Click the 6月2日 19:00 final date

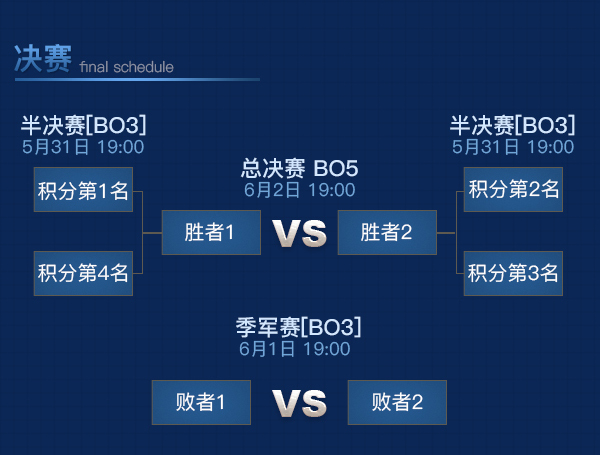click(x=300, y=190)
